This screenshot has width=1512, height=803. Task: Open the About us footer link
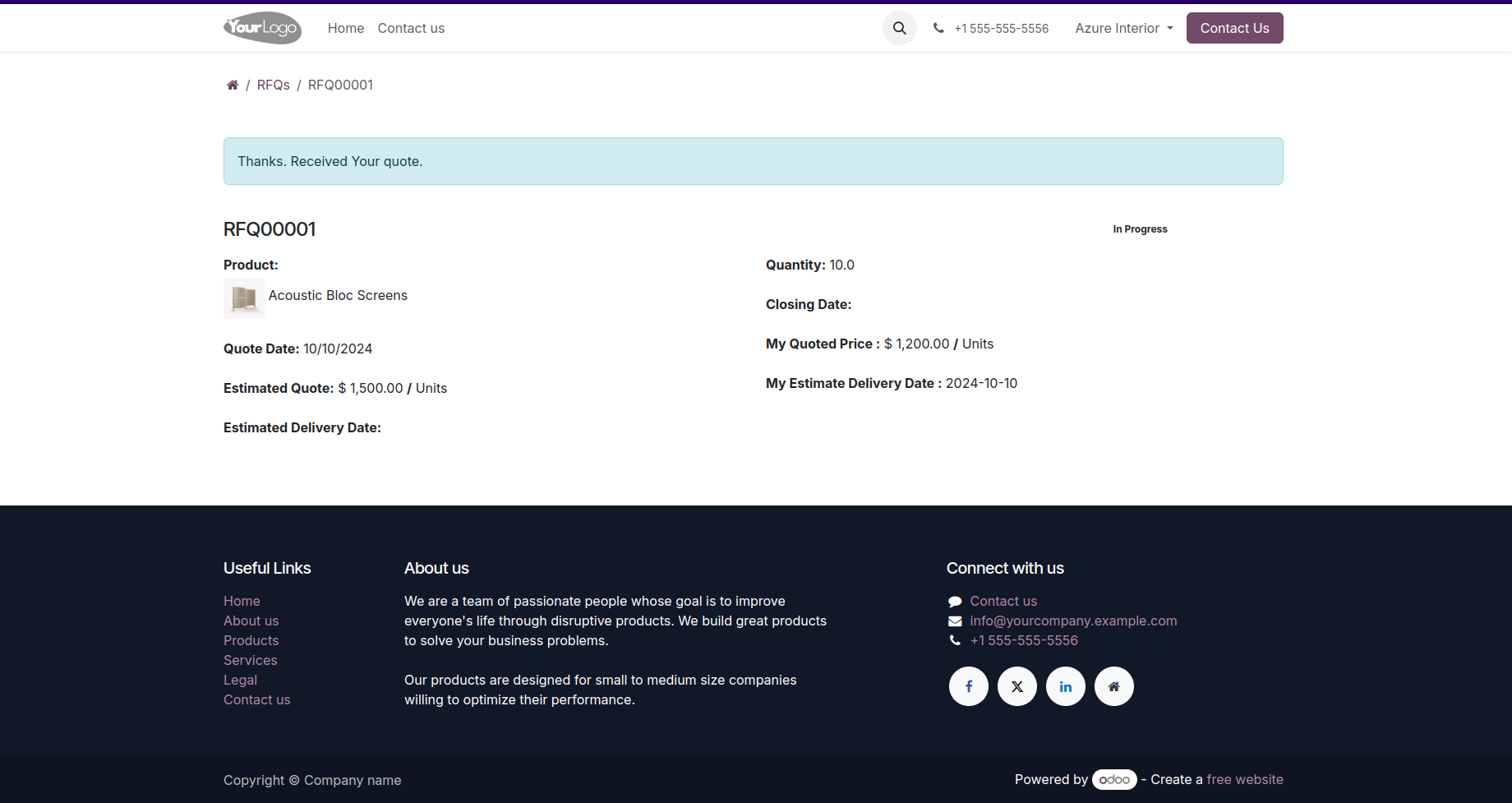pyautogui.click(x=251, y=621)
